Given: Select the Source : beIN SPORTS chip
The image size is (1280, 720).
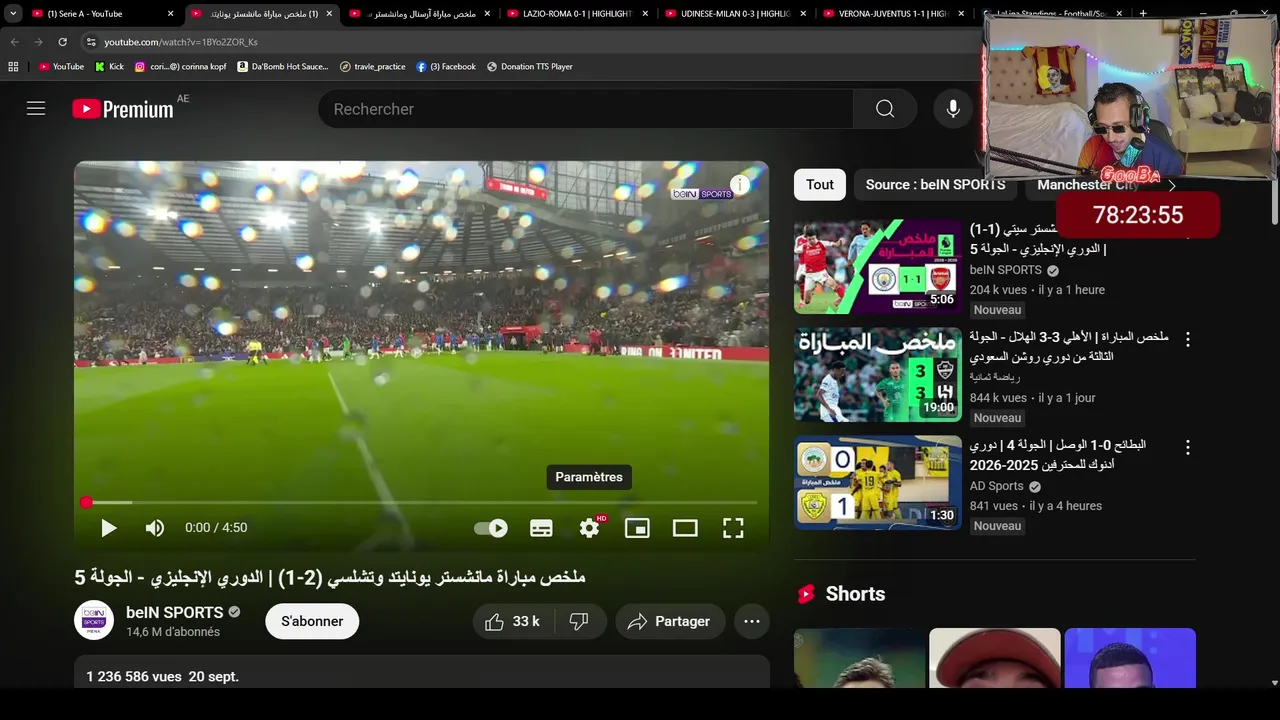Looking at the screenshot, I should point(935,185).
